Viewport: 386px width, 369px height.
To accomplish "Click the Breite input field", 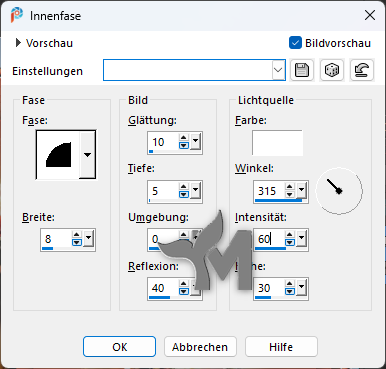I will 56,239.
